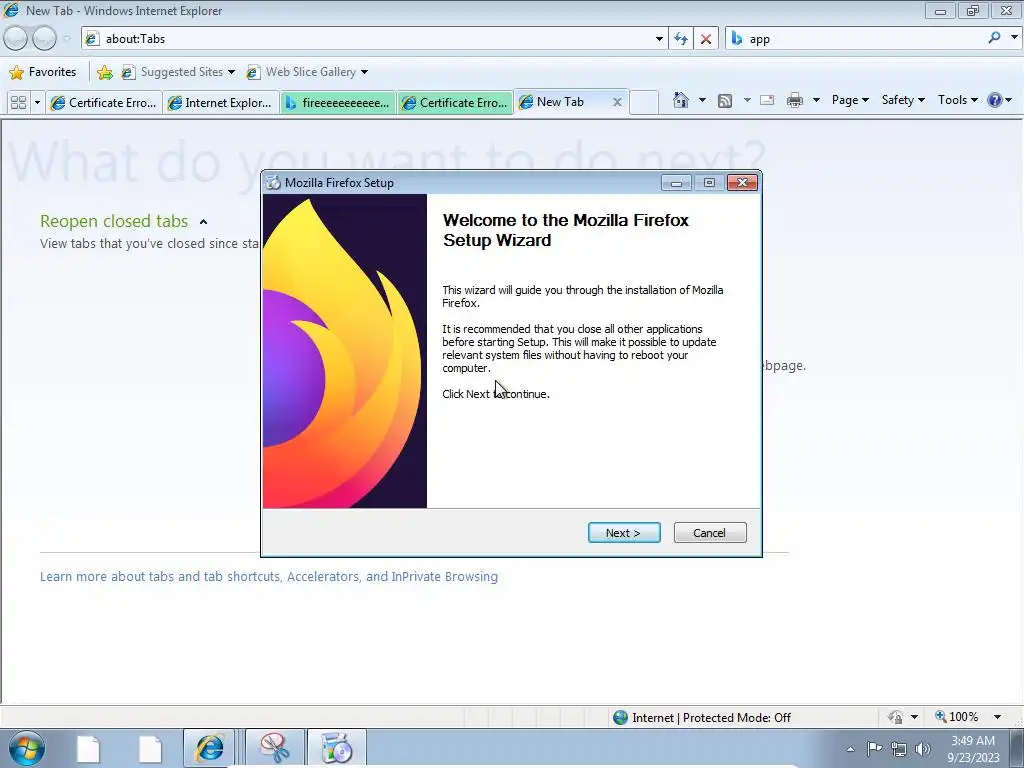
Task: Click the volume speaker tray icon
Action: 922,749
